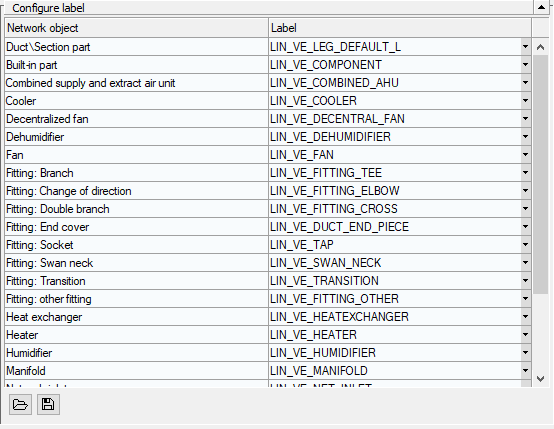Click the Label column header
554x429 pixels.
pos(400,28)
